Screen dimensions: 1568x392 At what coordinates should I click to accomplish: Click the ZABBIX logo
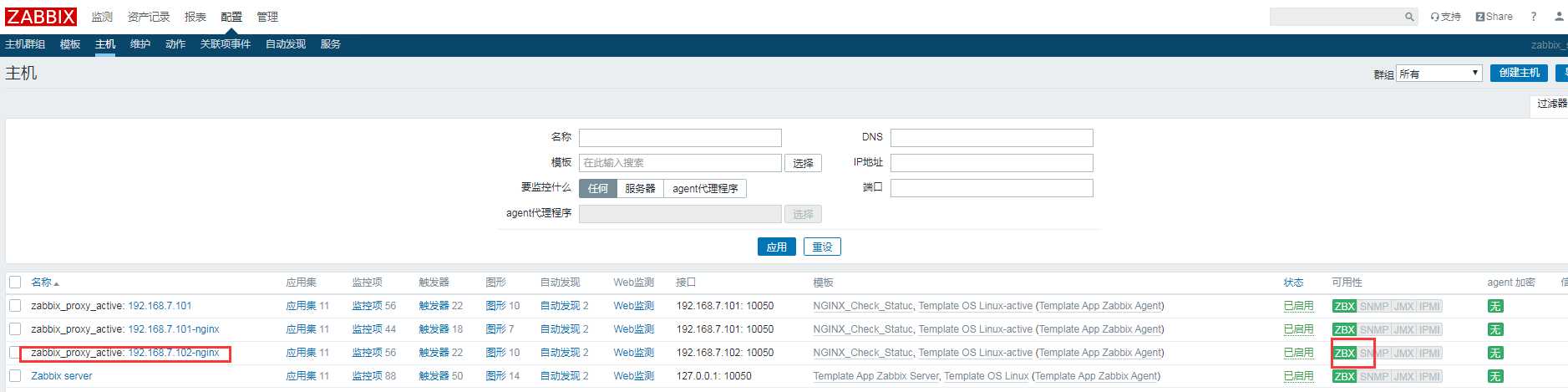pyautogui.click(x=40, y=17)
